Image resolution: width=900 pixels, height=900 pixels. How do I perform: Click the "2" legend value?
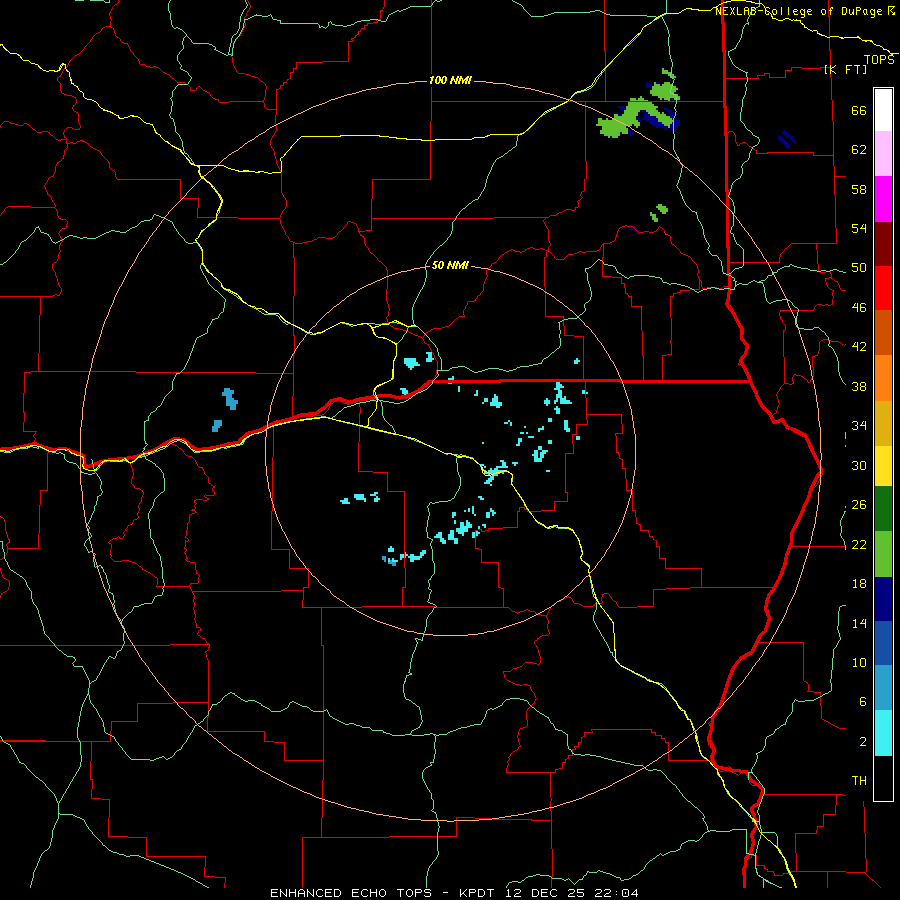[862, 742]
